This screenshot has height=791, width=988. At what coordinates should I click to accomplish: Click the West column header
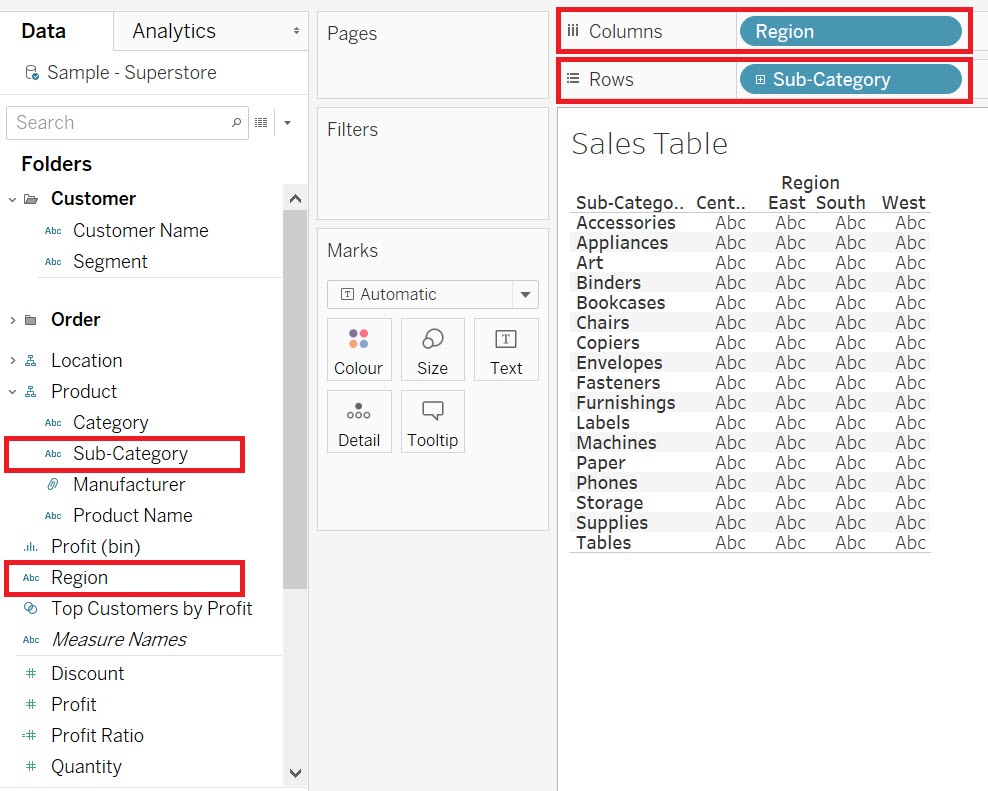coord(903,202)
